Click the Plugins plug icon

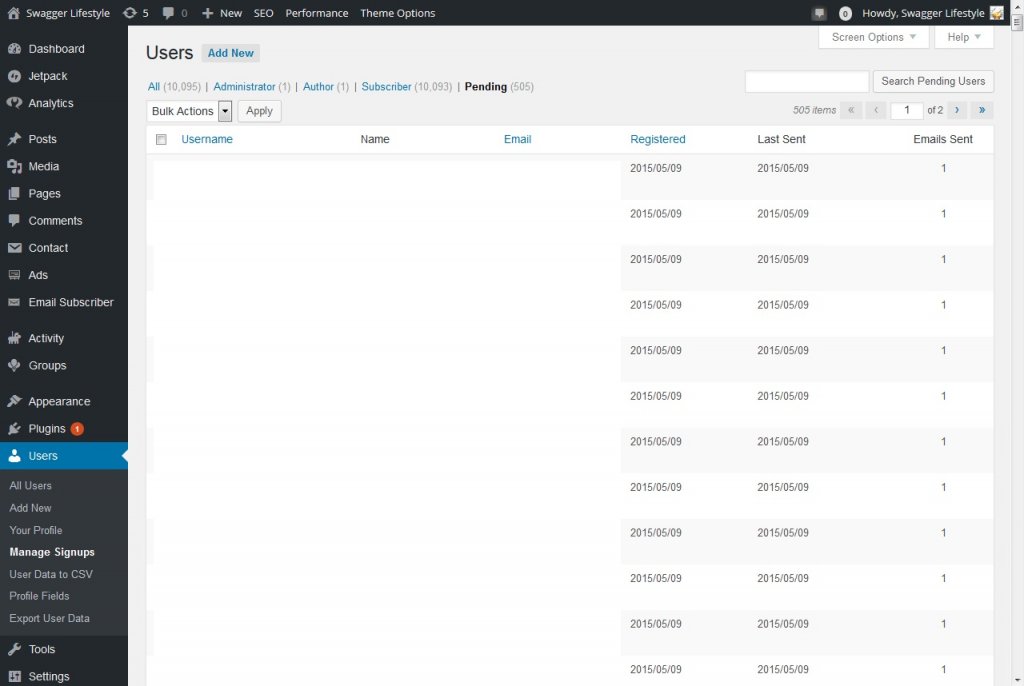coord(14,429)
